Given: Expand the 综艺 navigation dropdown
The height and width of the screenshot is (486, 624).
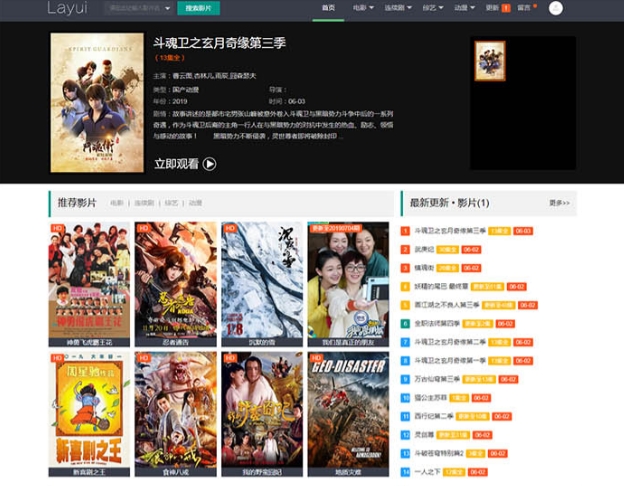Looking at the screenshot, I should tap(433, 8).
